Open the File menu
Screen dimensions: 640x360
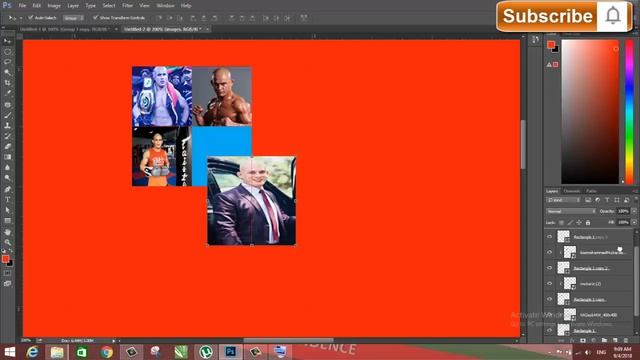click(x=22, y=6)
